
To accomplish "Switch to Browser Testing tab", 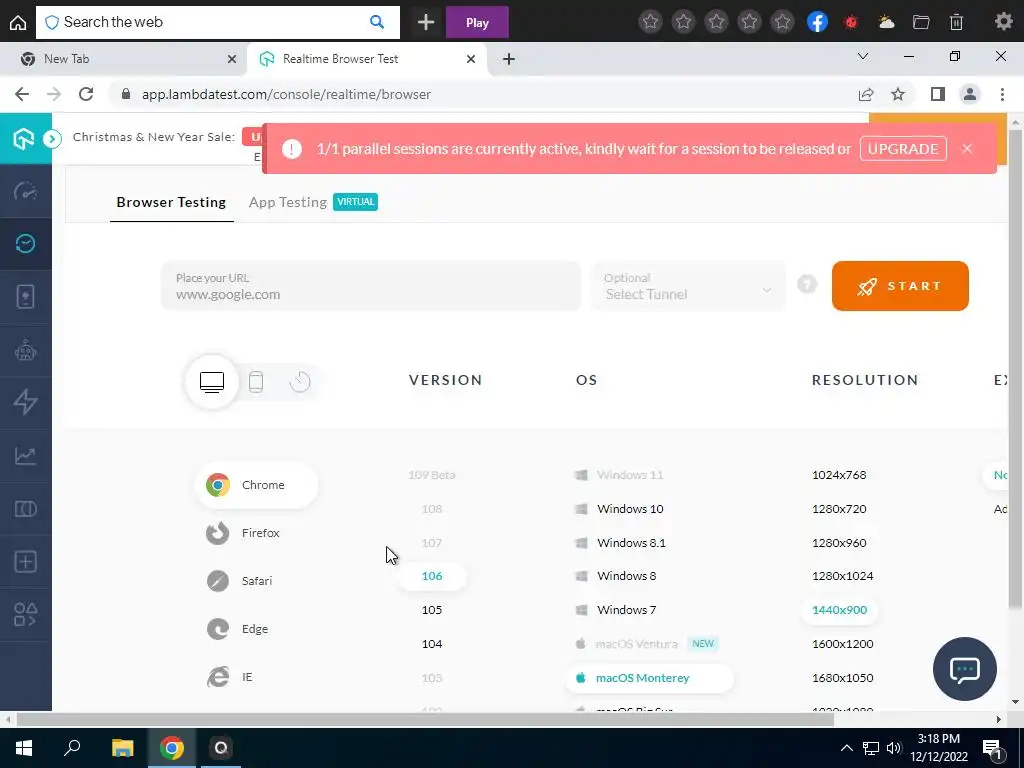I will [171, 202].
